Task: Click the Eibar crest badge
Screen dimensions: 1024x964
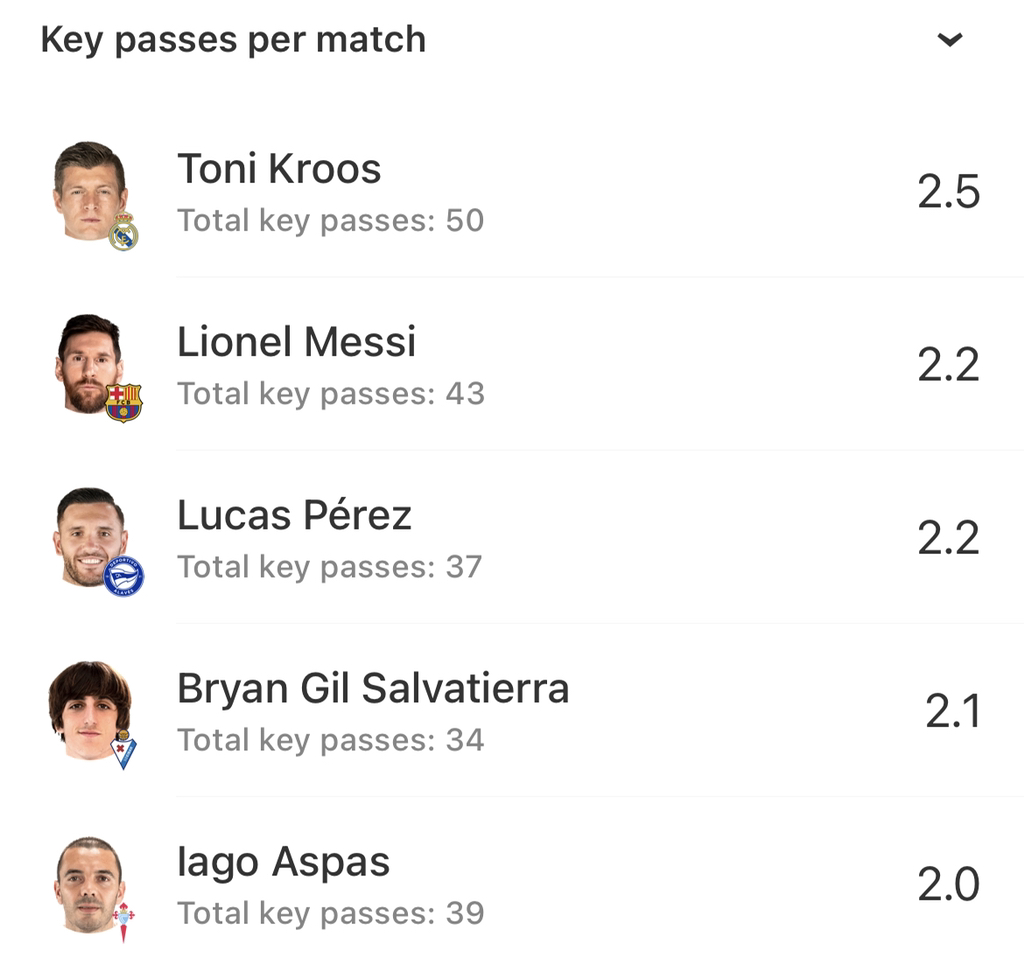Action: pyautogui.click(x=123, y=750)
